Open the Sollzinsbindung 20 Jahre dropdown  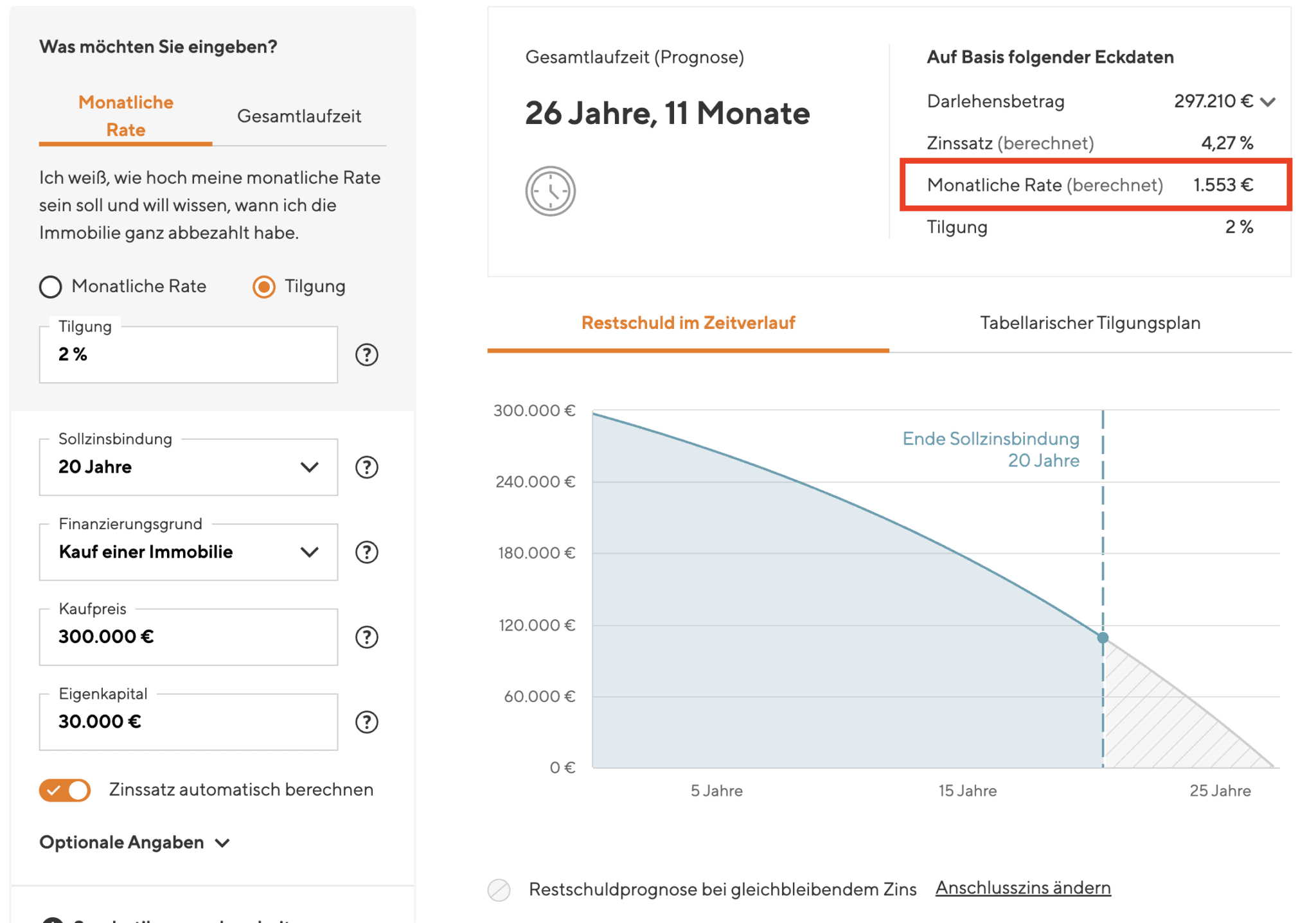click(188, 467)
